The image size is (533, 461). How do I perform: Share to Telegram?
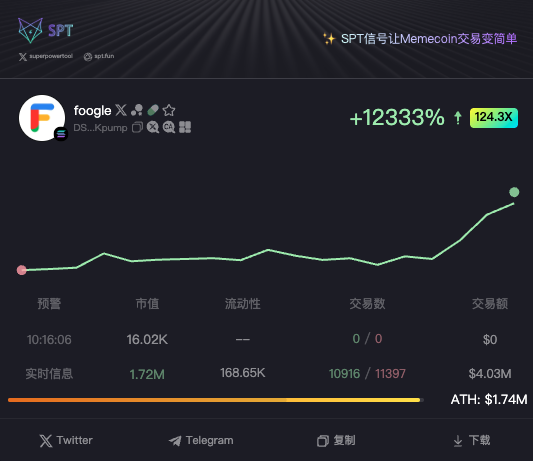(x=201, y=441)
